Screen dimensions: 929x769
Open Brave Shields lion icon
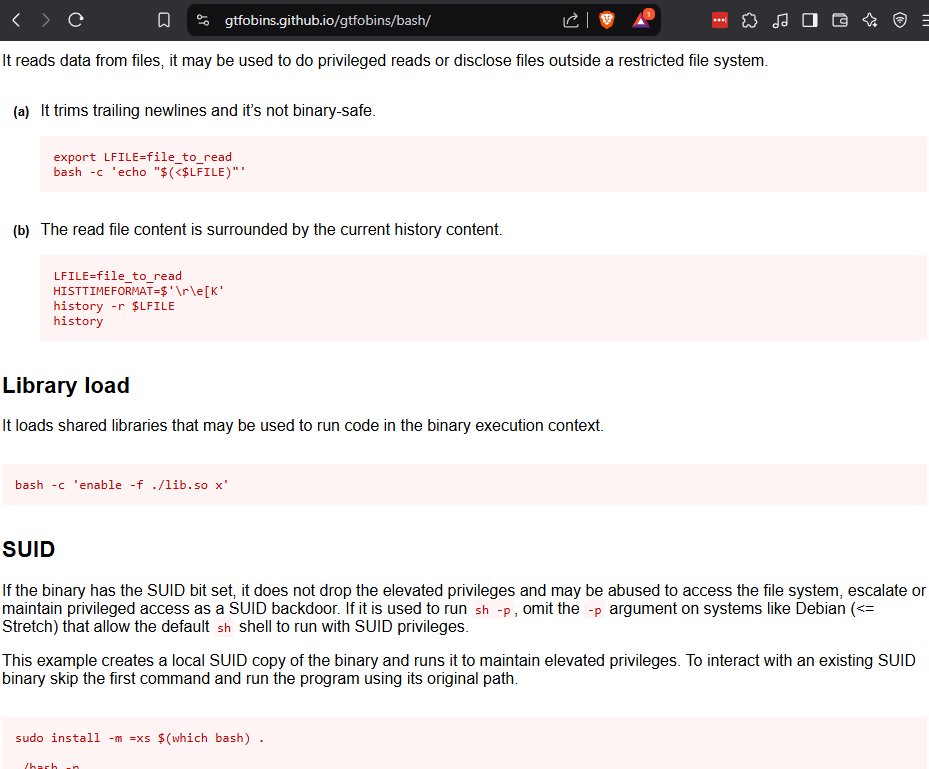(607, 19)
